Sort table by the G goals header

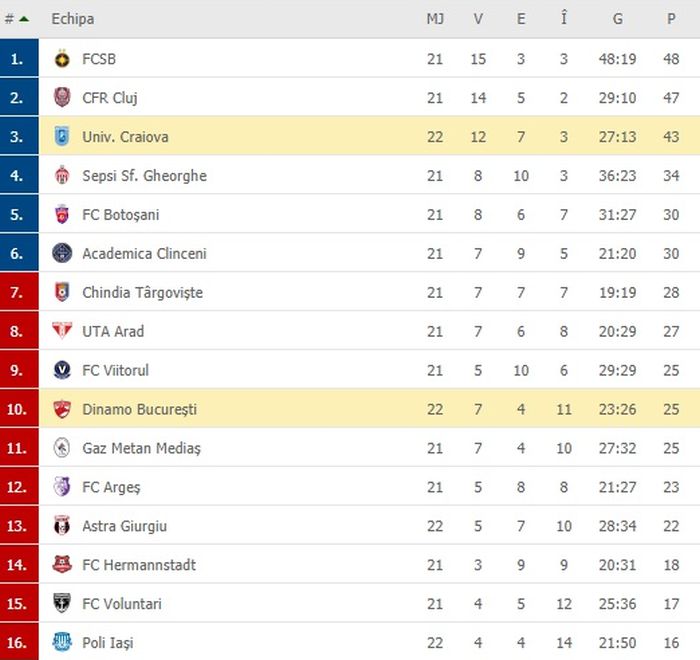(x=619, y=19)
